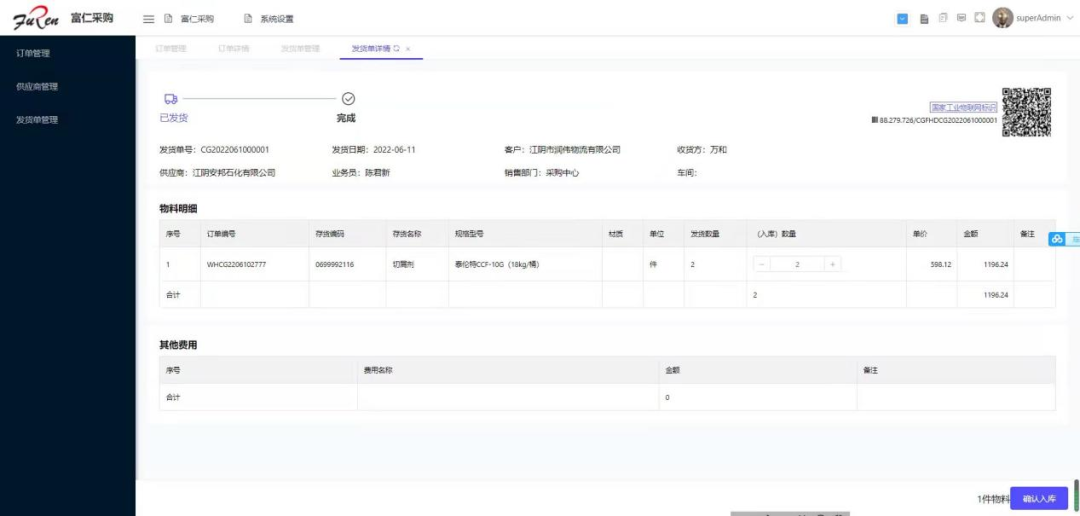
Task: Click the superAdmin avatar picture
Action: pyautogui.click(x=1002, y=19)
